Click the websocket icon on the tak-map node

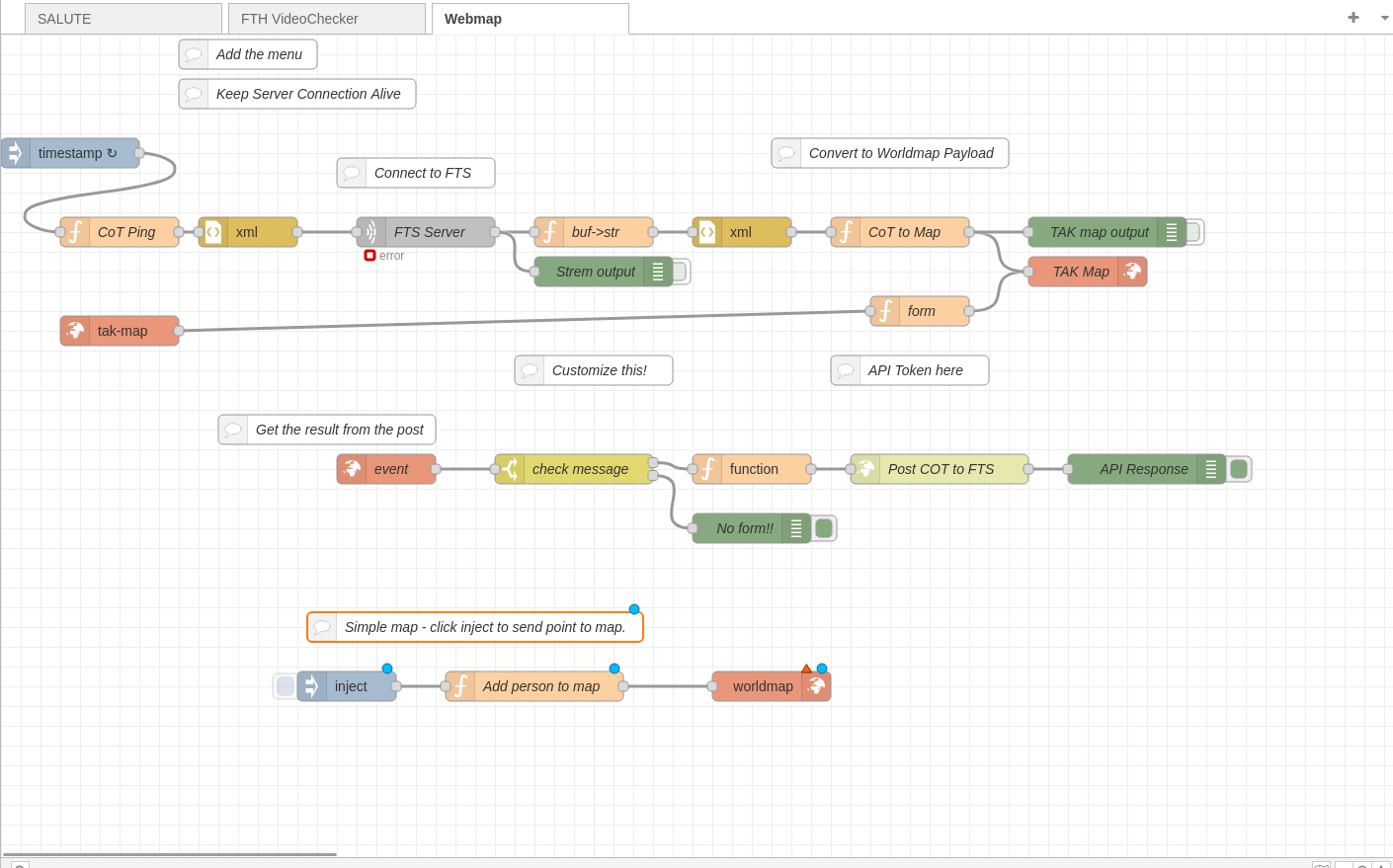click(x=74, y=331)
